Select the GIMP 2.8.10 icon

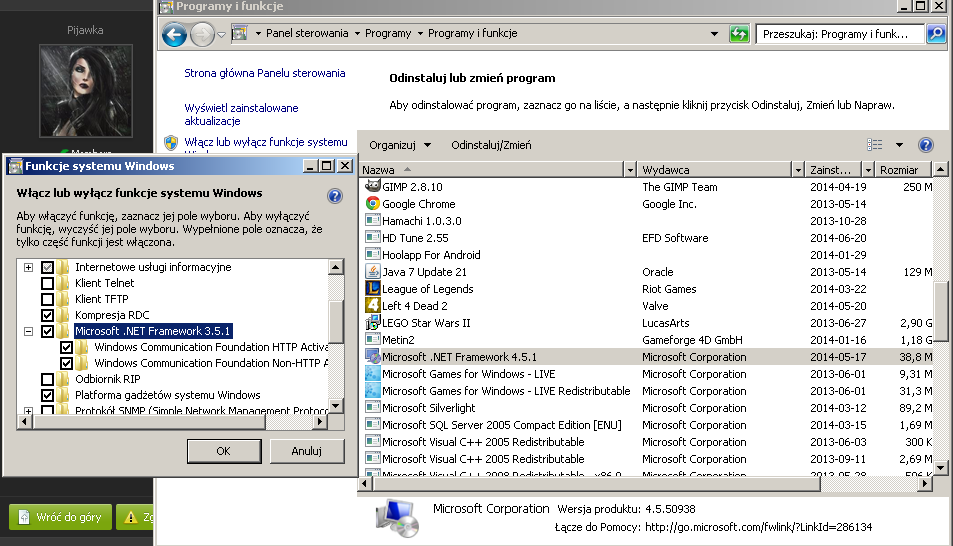tap(373, 186)
